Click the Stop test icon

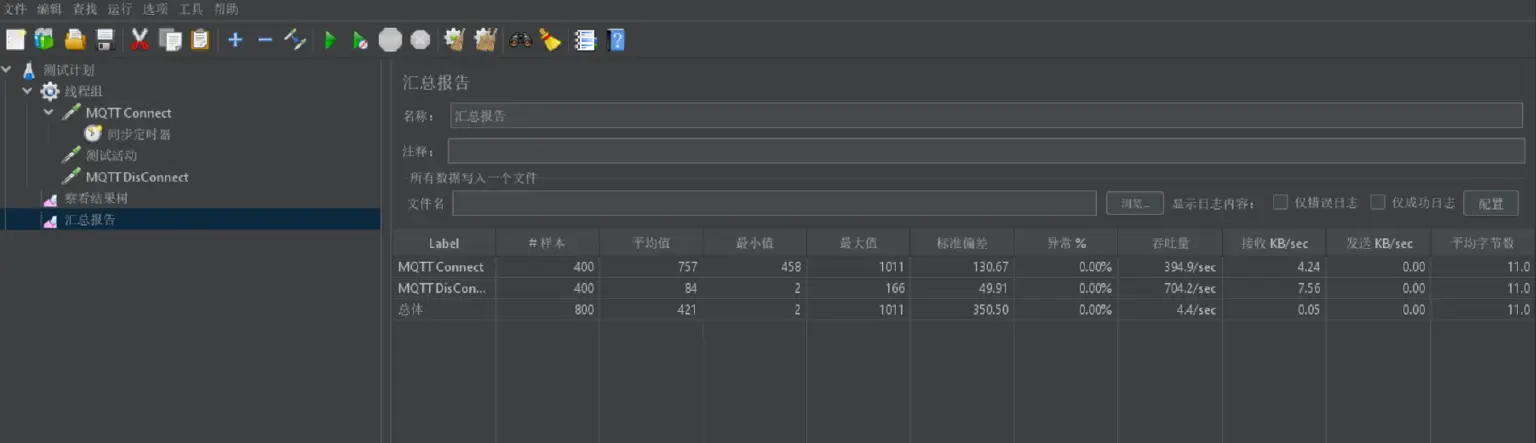point(390,40)
